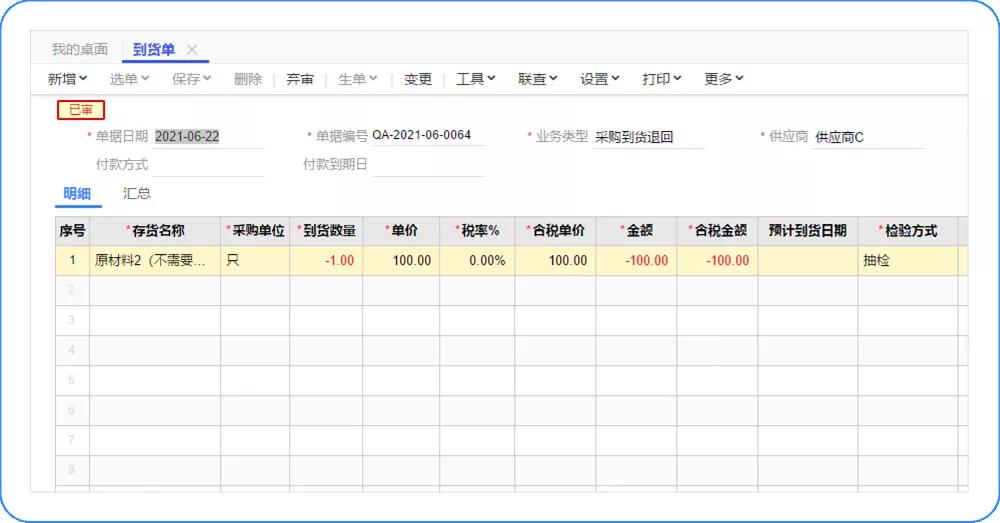This screenshot has height=523, width=1000.
Task: Open the 选单 dropdown
Action: (129, 78)
